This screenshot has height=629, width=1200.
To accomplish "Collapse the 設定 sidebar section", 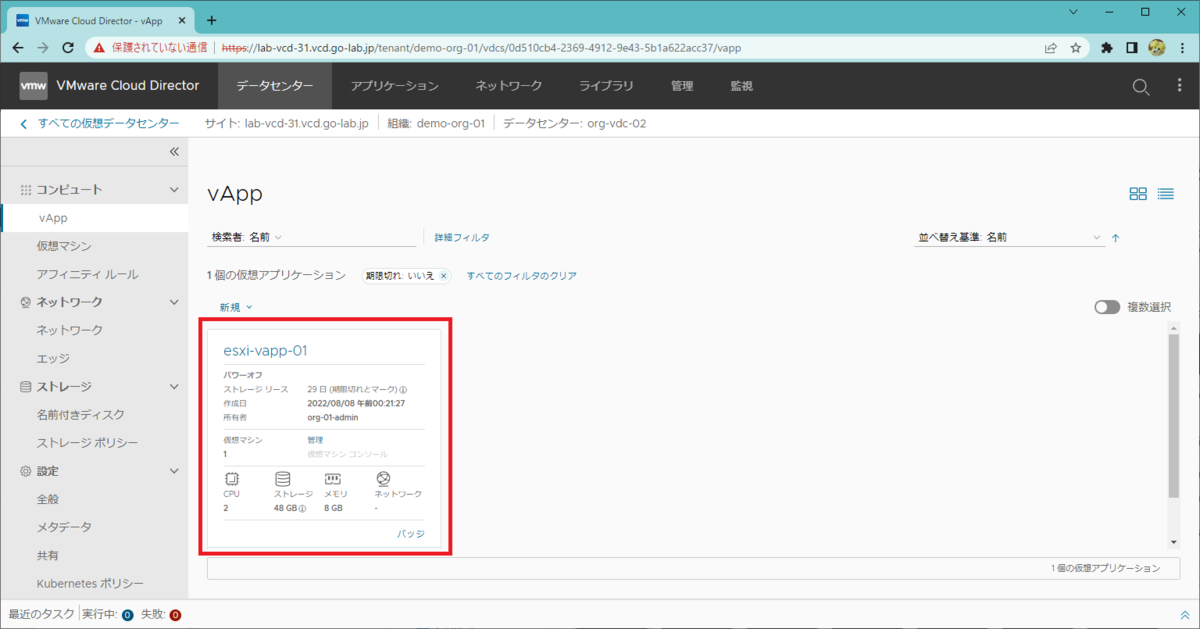I will click(x=174, y=470).
